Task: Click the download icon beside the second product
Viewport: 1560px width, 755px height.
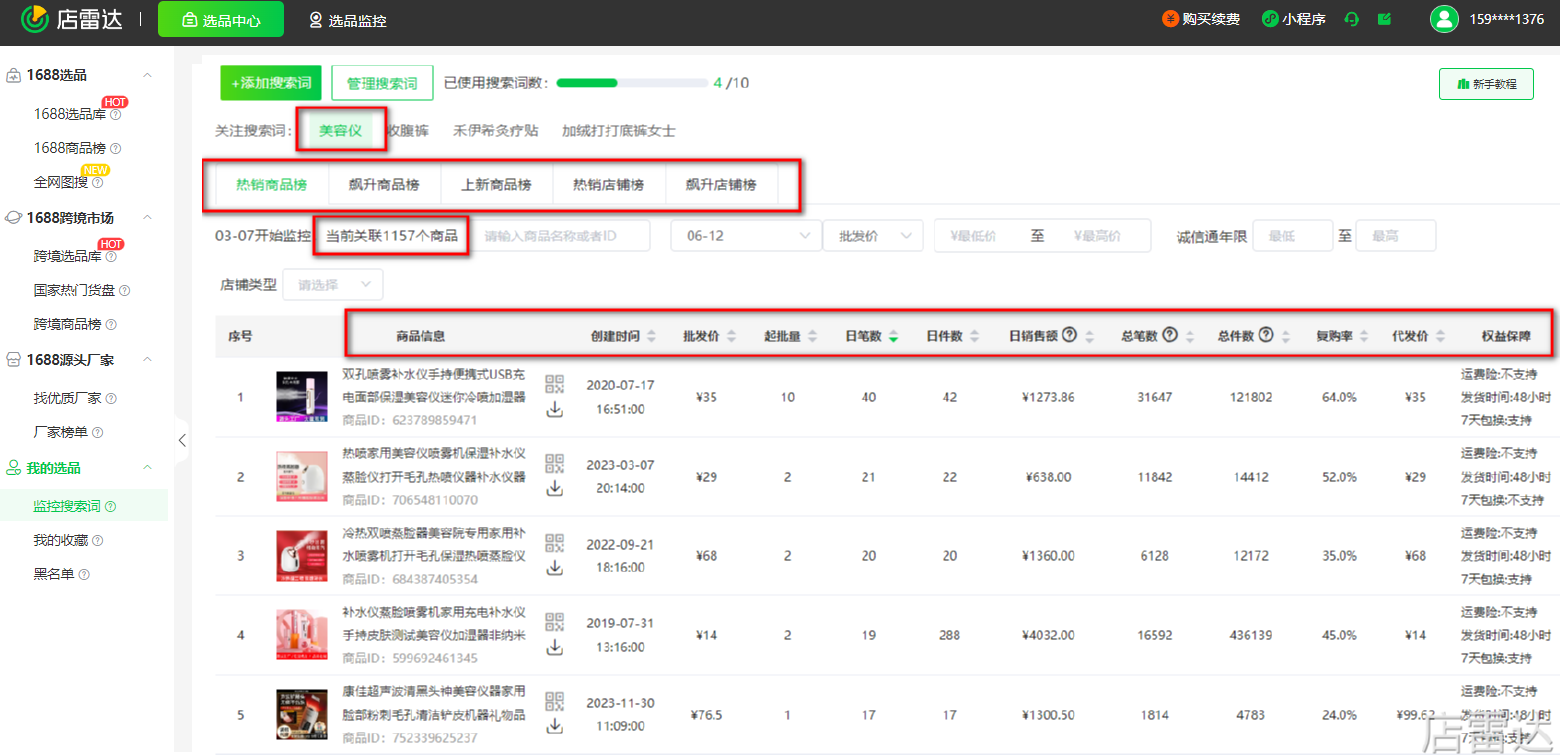Action: (x=555, y=490)
